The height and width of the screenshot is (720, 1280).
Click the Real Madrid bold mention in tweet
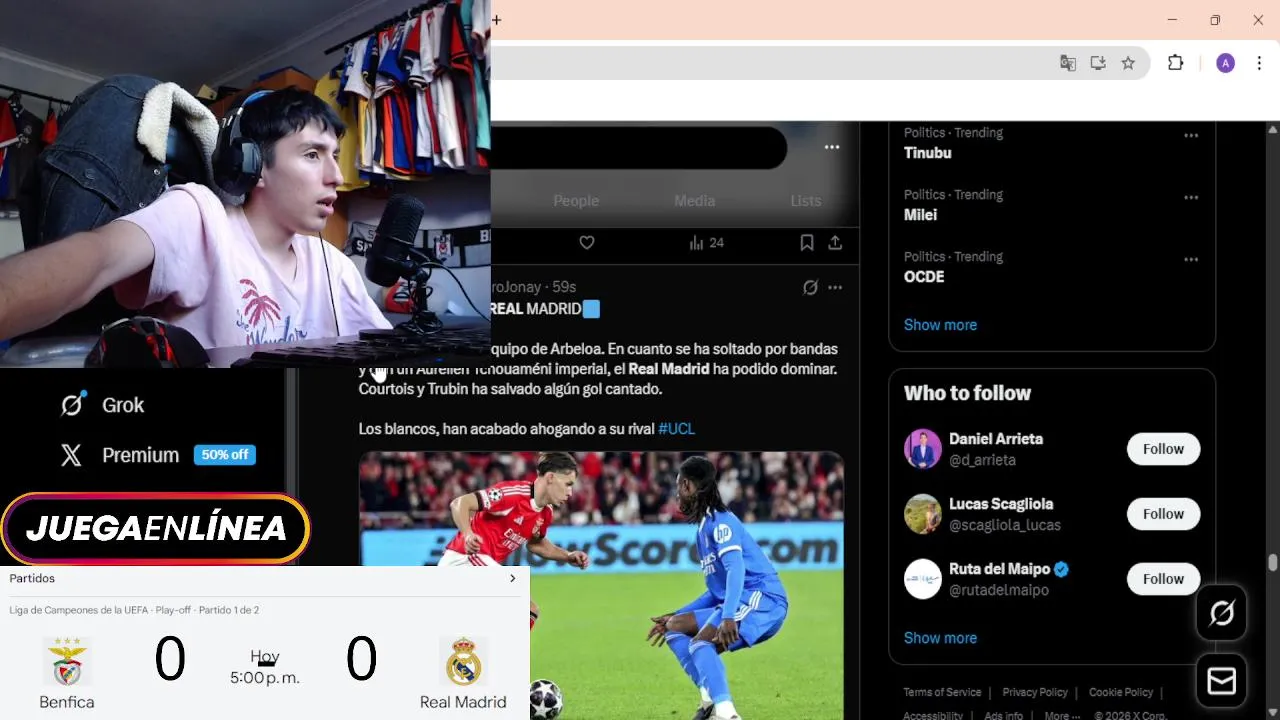[x=669, y=369]
